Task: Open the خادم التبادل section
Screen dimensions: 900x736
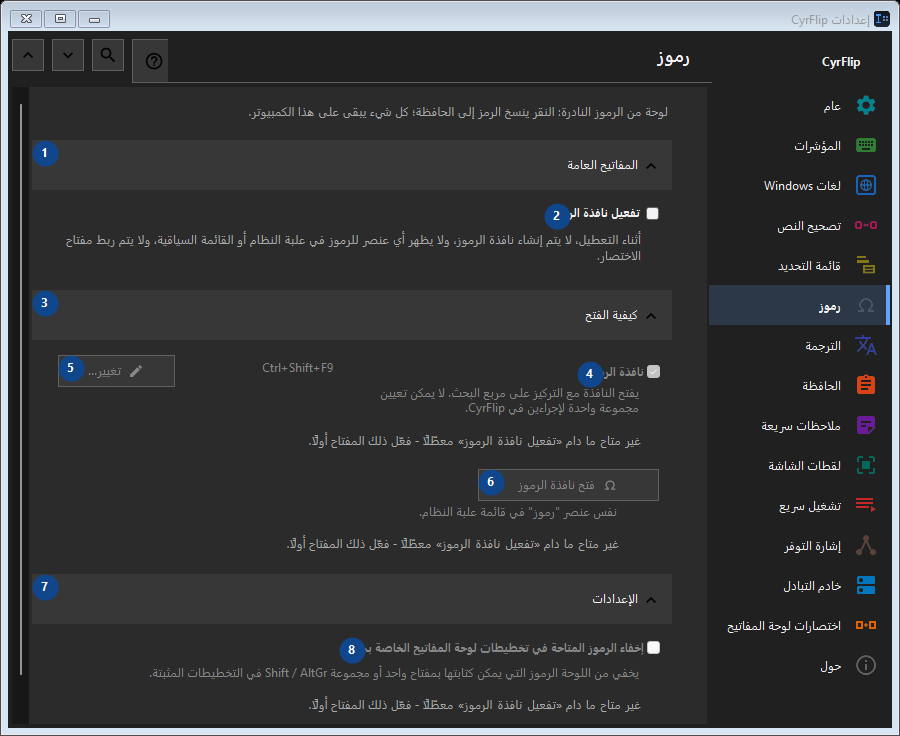Action: [x=800, y=585]
